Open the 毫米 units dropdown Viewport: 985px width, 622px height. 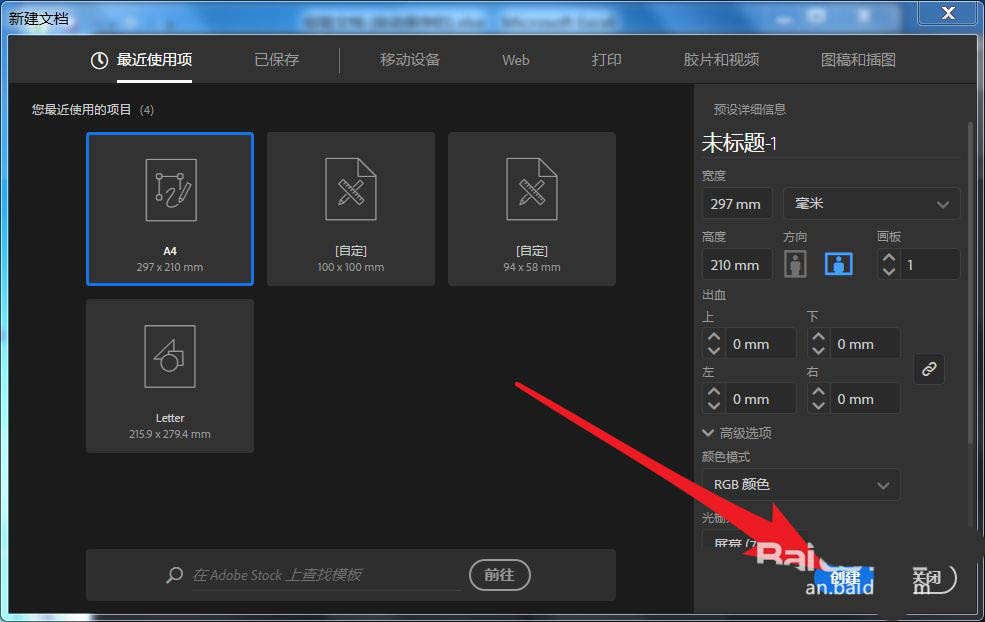tap(871, 204)
